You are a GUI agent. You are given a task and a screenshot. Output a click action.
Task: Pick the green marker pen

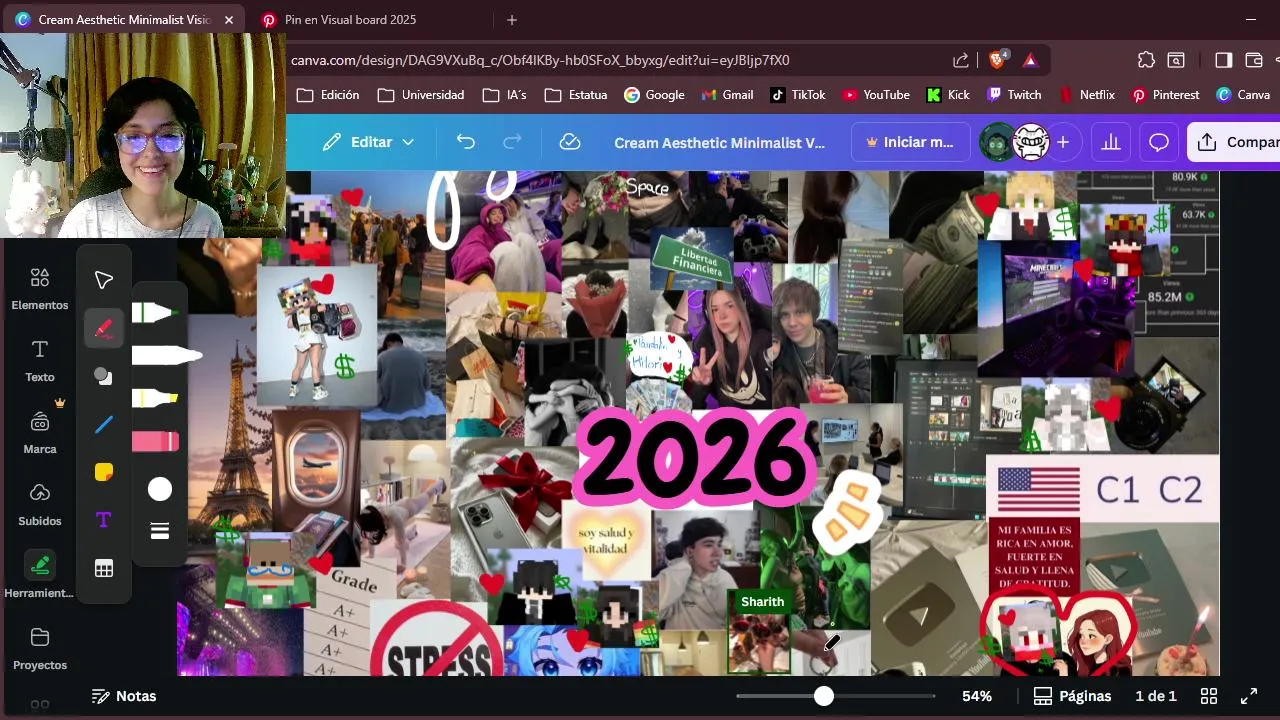tap(156, 313)
